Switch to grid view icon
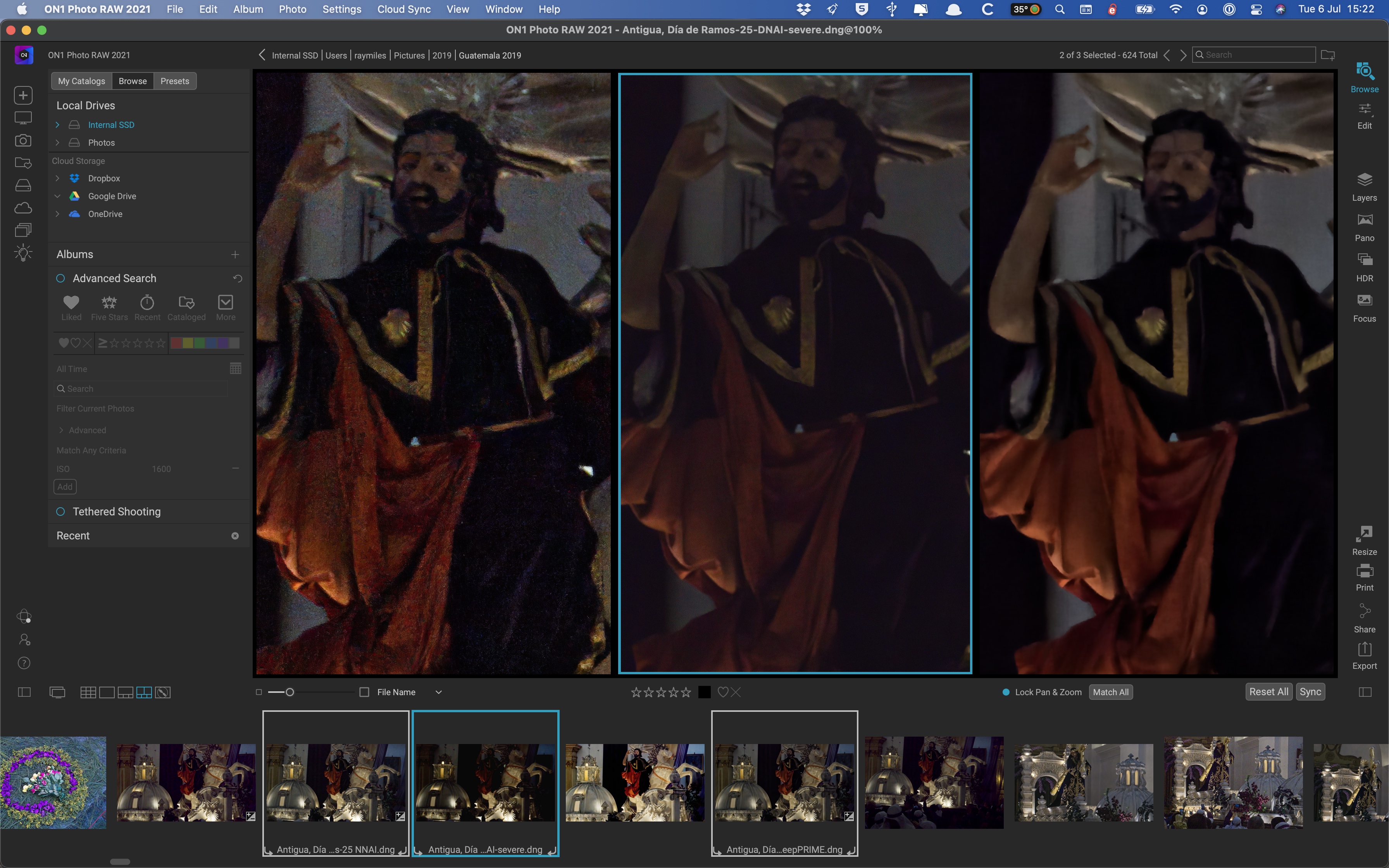 (88, 692)
